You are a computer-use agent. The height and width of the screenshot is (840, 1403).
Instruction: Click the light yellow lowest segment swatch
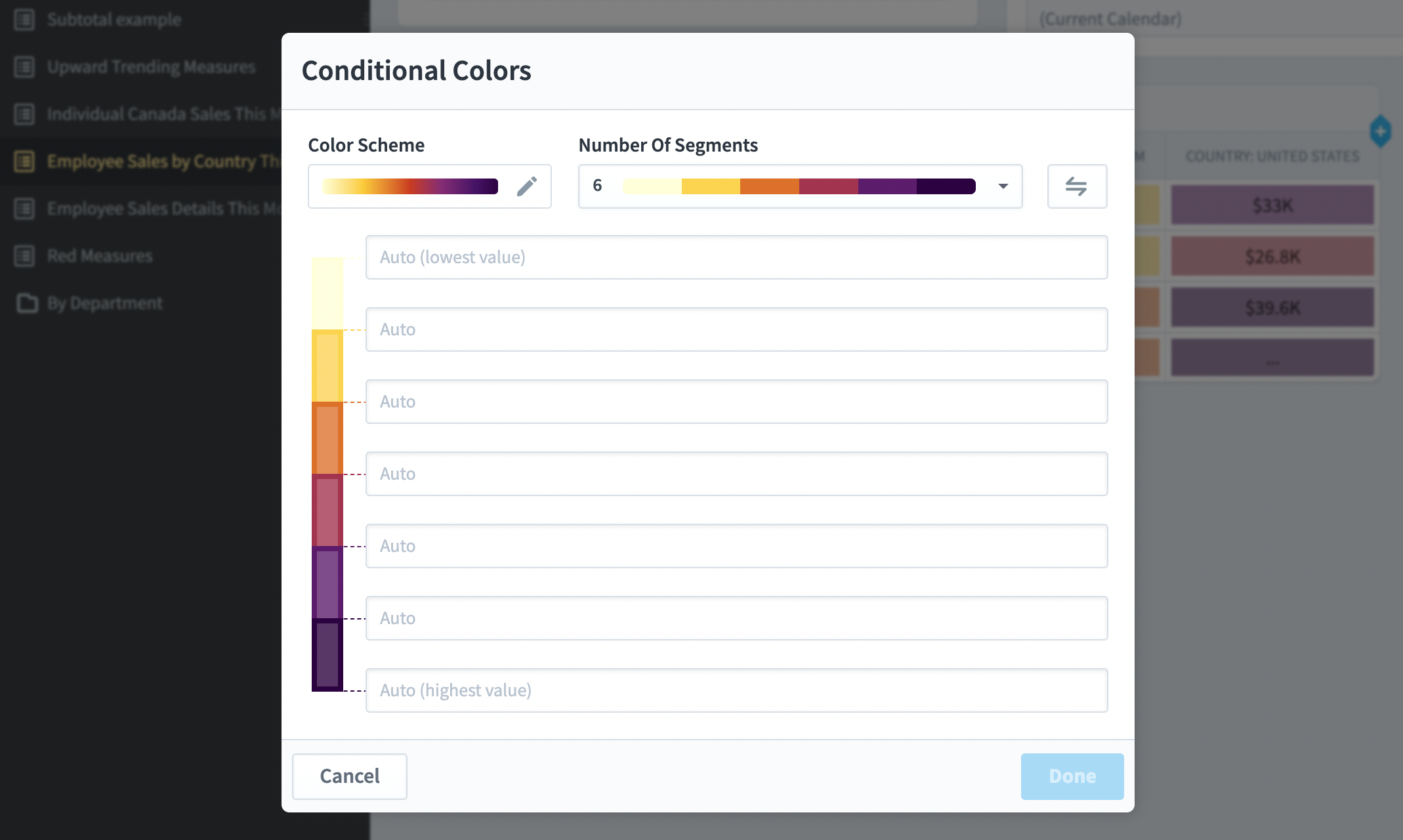327,293
